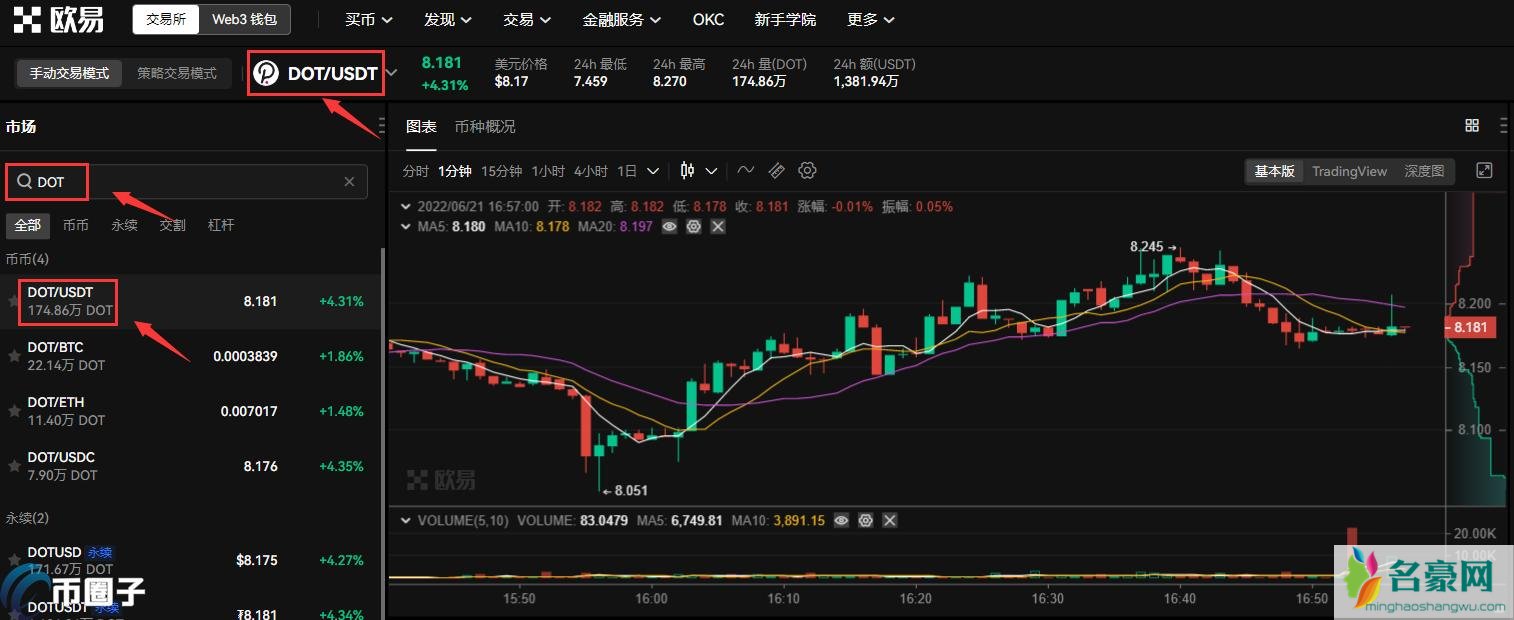Image resolution: width=1514 pixels, height=620 pixels.
Task: Collapse the OHLC date info row
Action: (405, 206)
